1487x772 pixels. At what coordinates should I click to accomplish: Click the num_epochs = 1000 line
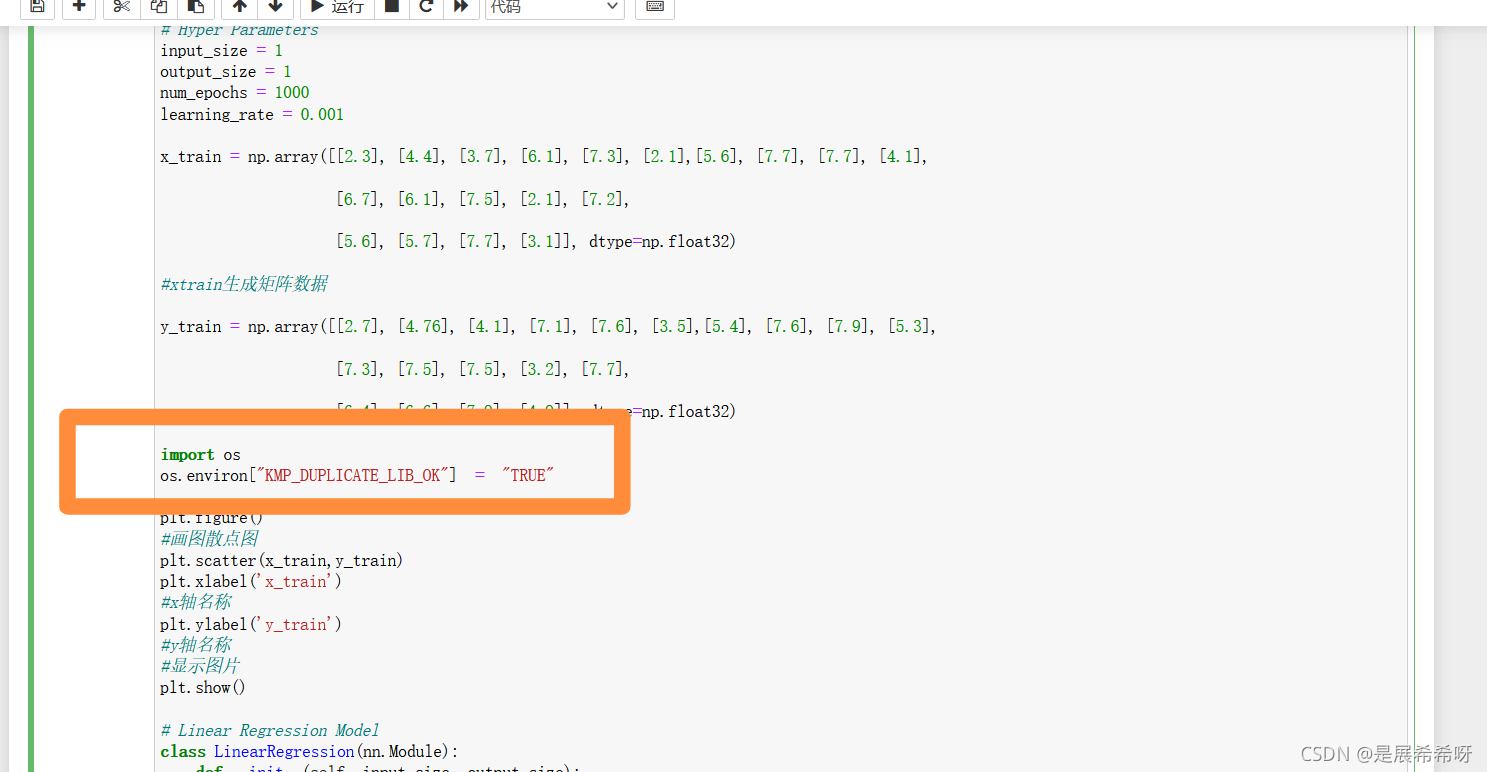pyautogui.click(x=235, y=93)
